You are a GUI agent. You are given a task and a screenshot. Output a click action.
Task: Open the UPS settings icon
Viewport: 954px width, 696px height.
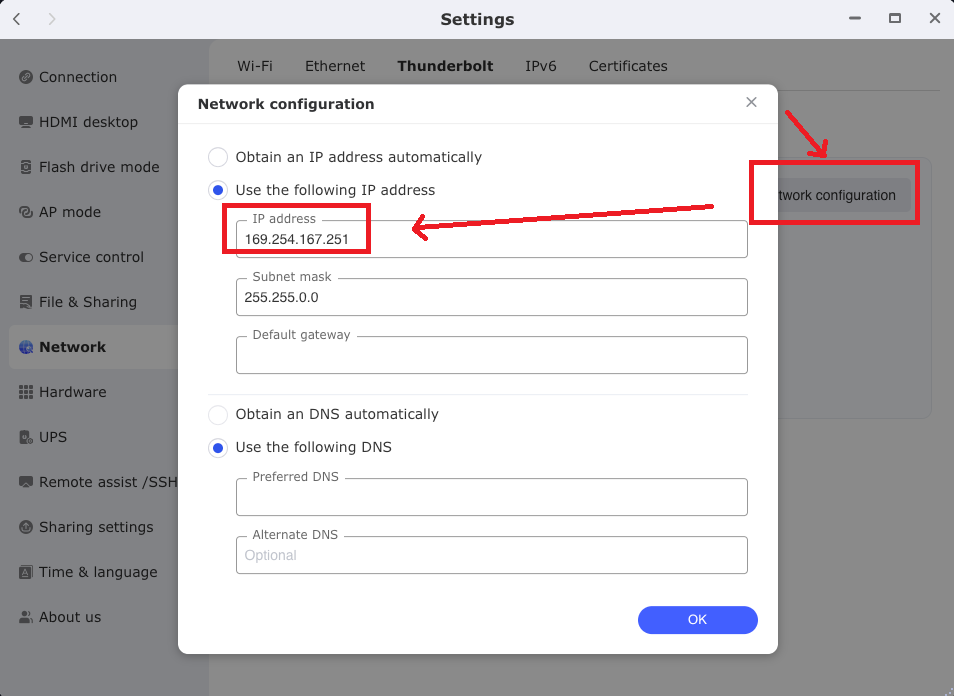click(x=26, y=437)
